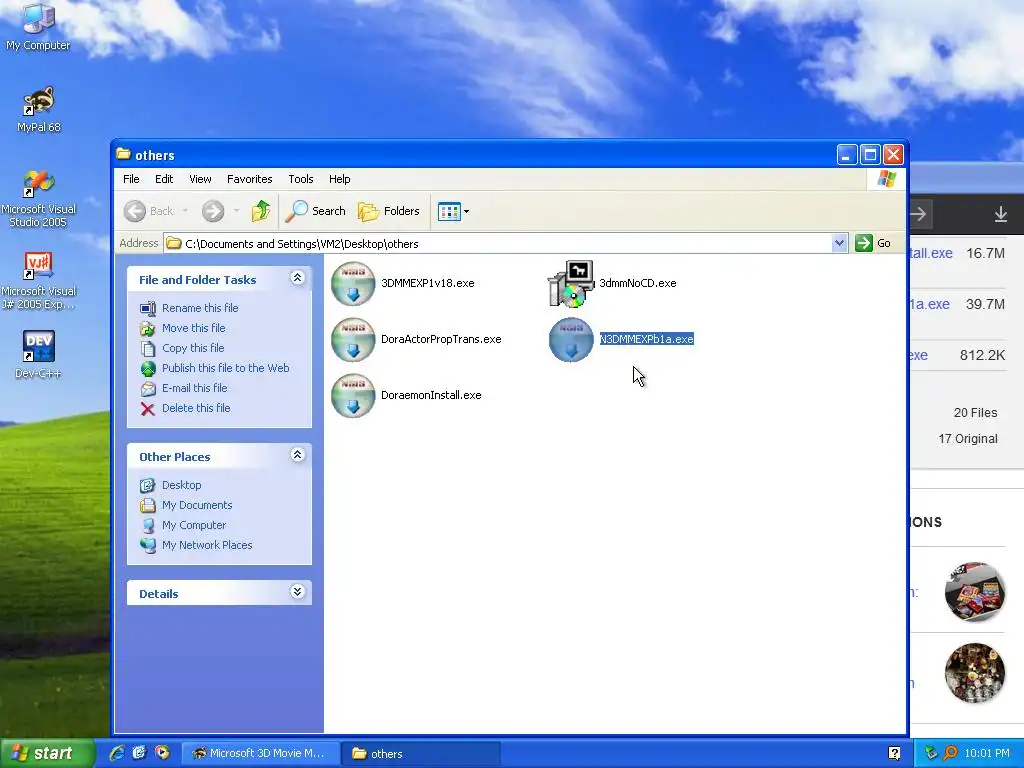Click the taskbar clock 10:01 PM
This screenshot has height=768, width=1024.
(x=987, y=754)
